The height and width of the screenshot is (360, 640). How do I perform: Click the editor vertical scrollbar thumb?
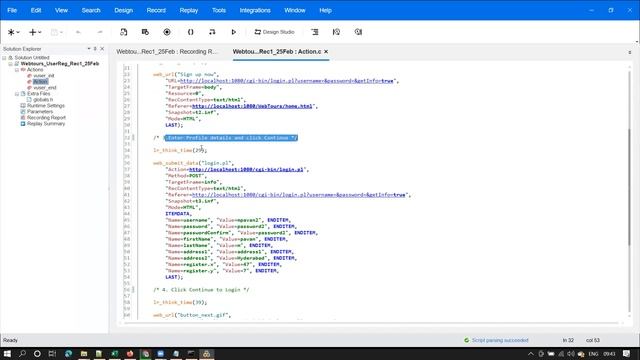[630, 187]
